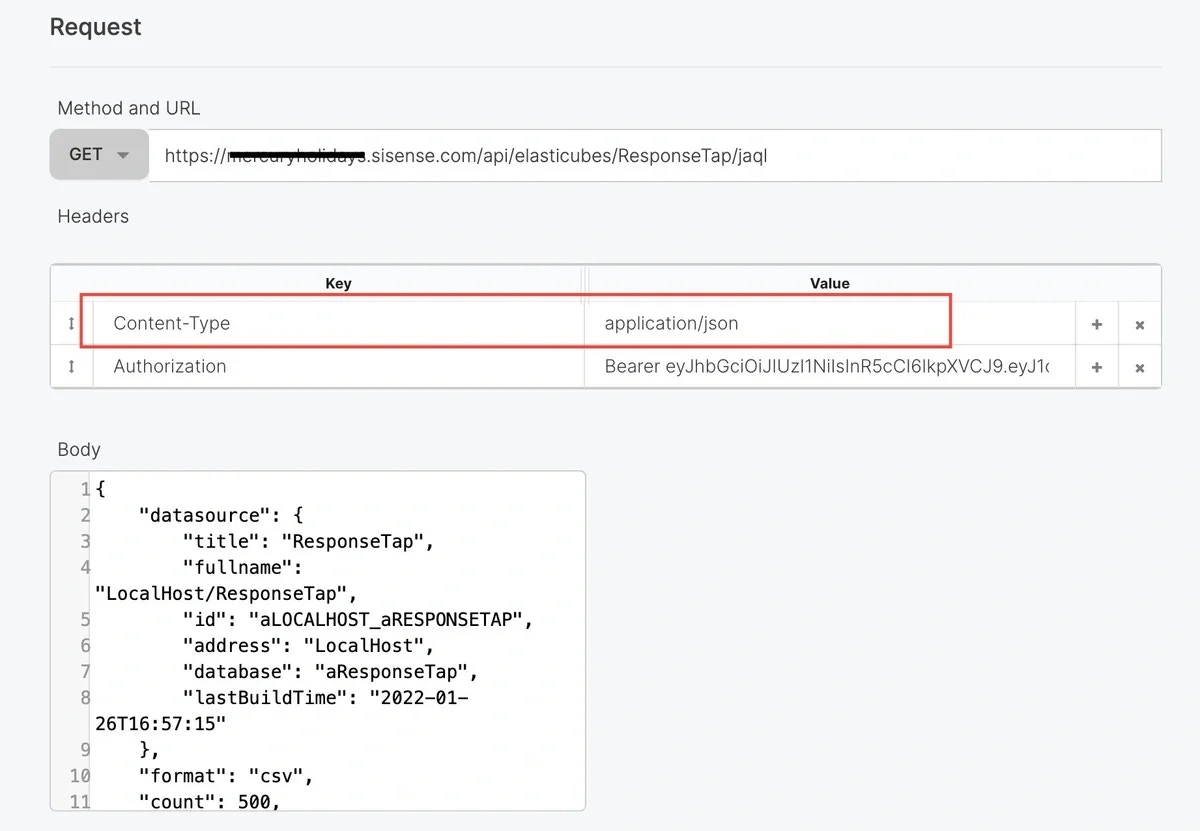Screen dimensions: 1200x831
Task: Click the Value column header
Action: click(829, 284)
